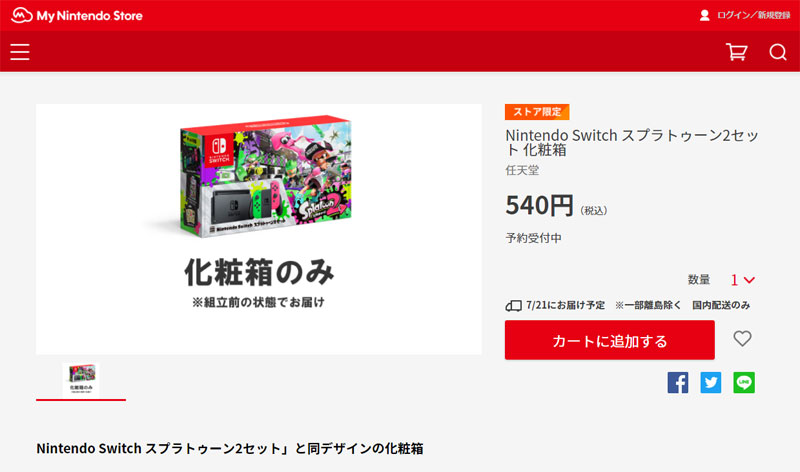Click the search magnifier icon

pyautogui.click(x=778, y=52)
